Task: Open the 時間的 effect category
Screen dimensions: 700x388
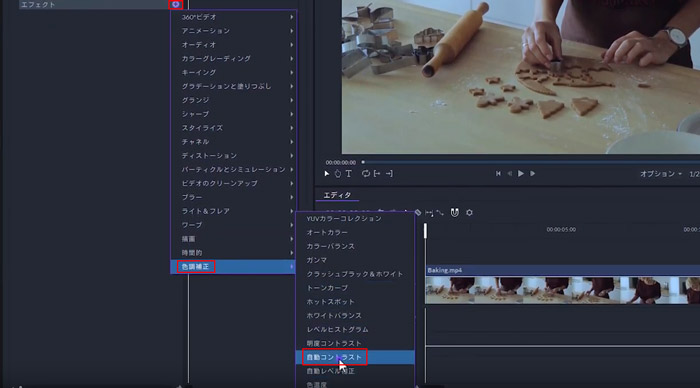Action: [x=233, y=253]
